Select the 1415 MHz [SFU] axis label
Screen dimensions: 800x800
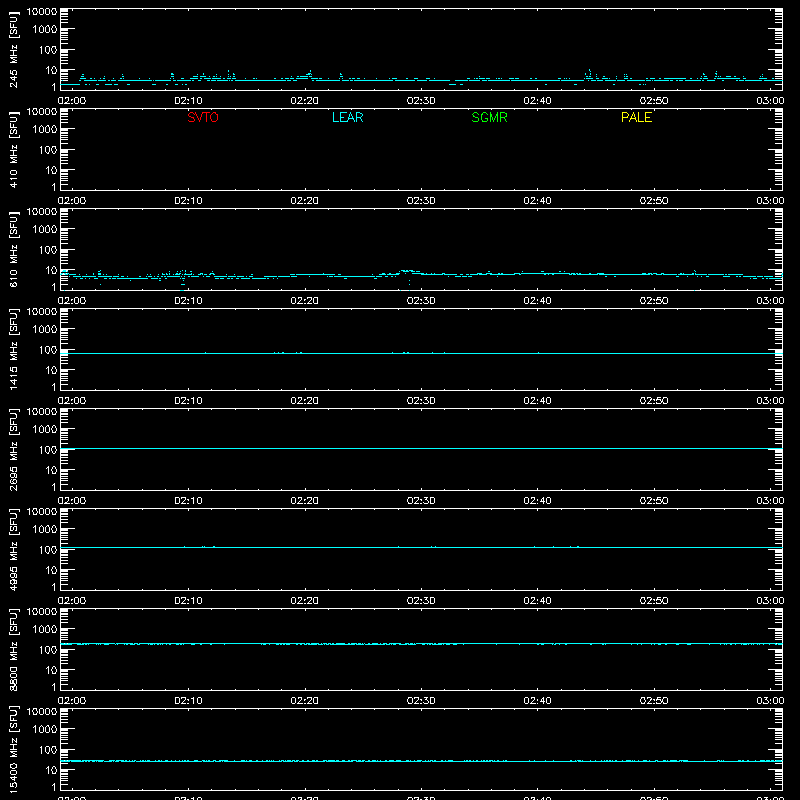(x=13, y=349)
